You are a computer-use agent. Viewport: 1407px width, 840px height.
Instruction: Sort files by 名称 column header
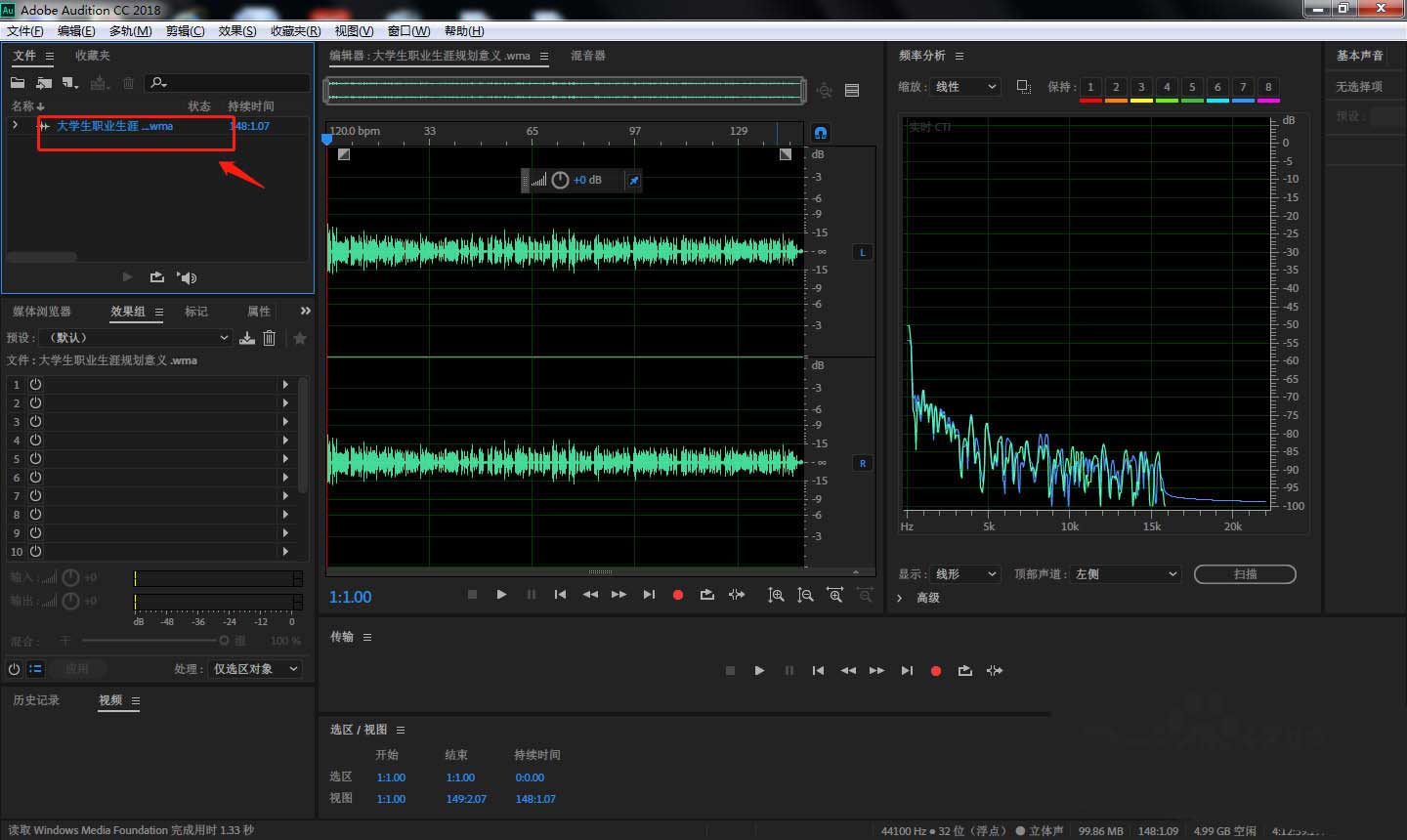pyautogui.click(x=27, y=105)
